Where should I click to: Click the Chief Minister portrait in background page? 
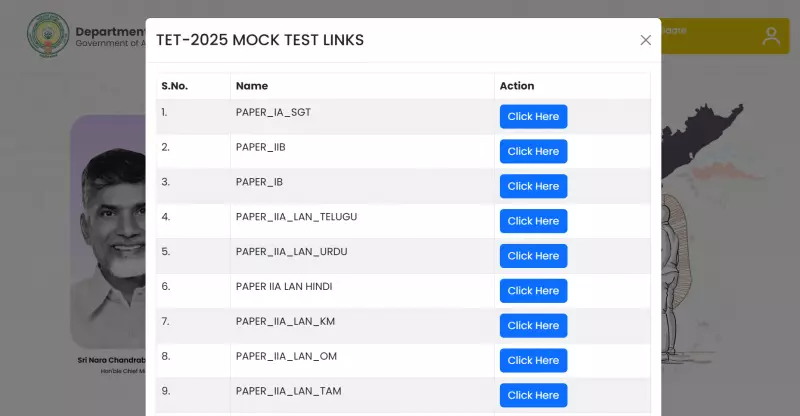coord(108,232)
